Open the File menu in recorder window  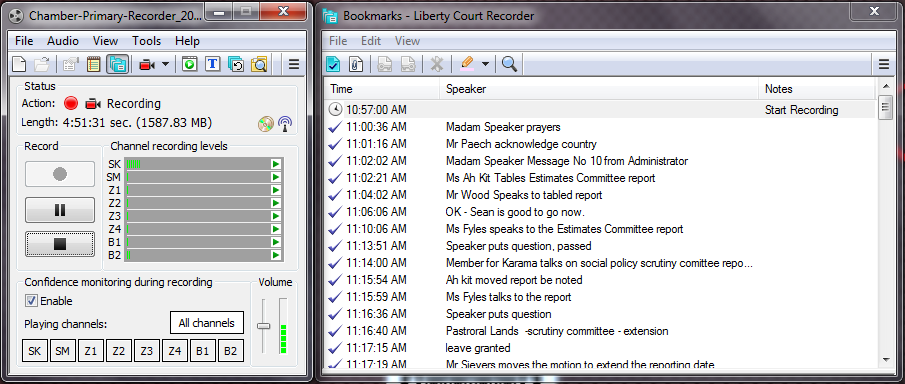point(24,41)
